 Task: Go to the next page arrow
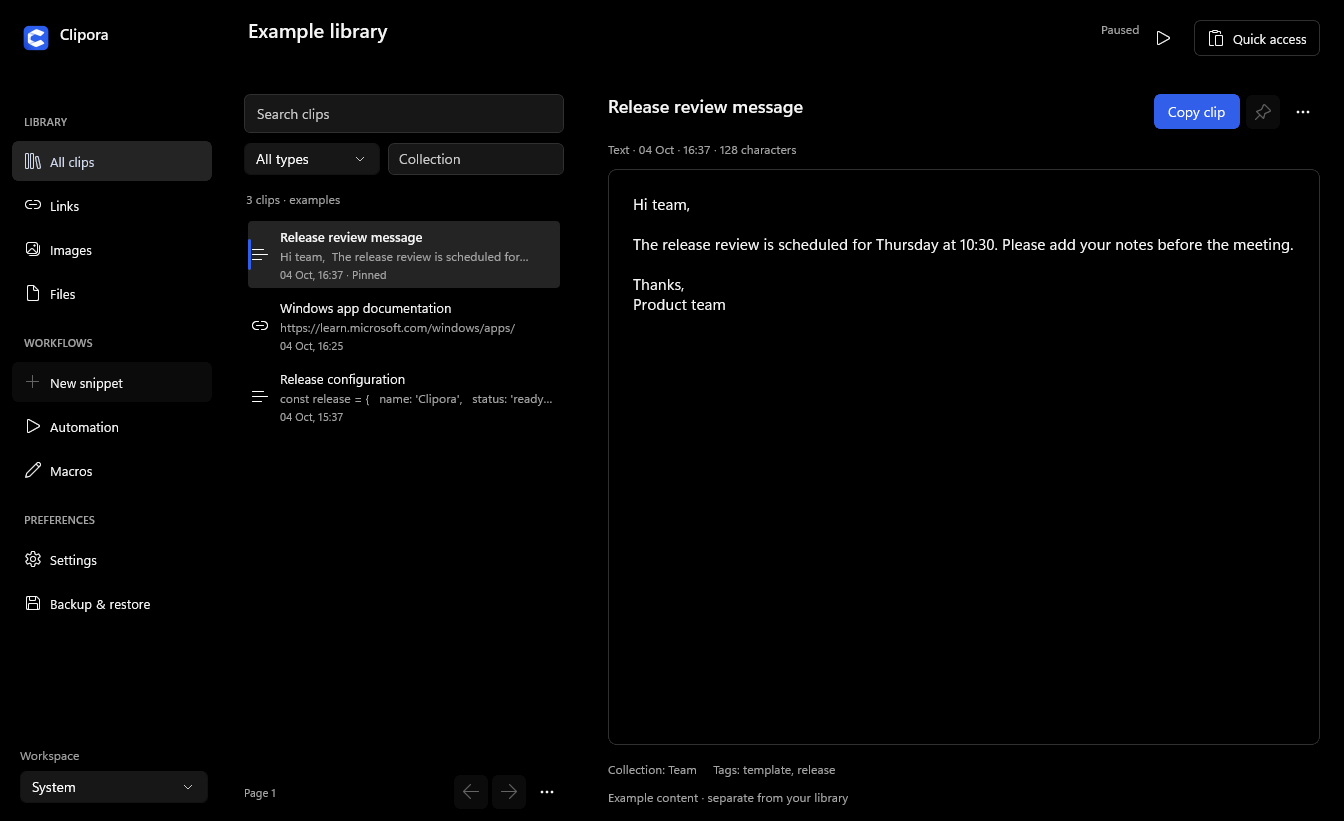509,792
